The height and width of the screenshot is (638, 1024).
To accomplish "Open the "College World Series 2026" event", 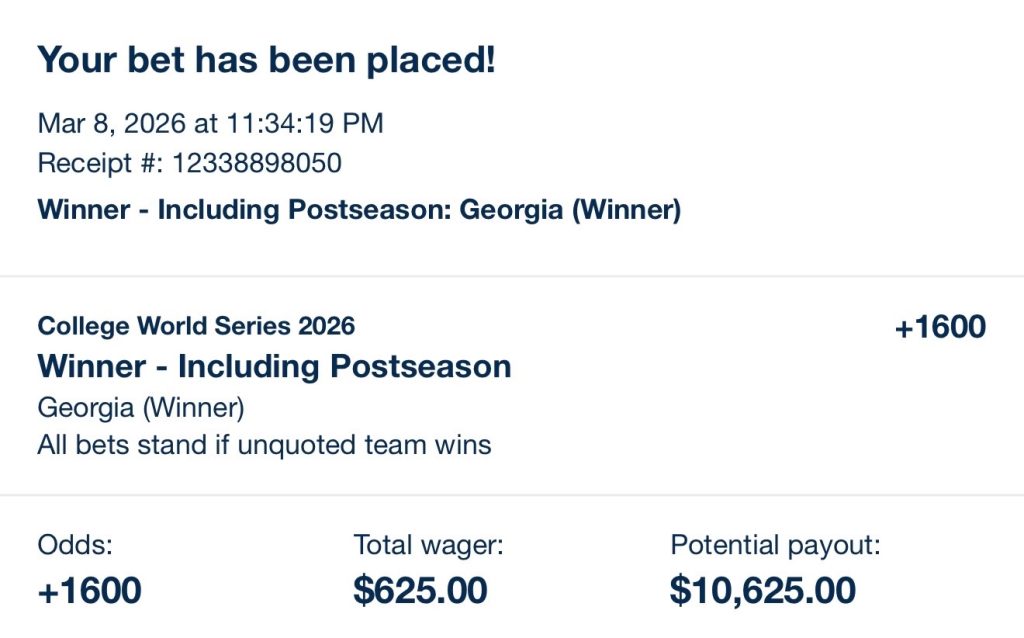I will pos(196,325).
